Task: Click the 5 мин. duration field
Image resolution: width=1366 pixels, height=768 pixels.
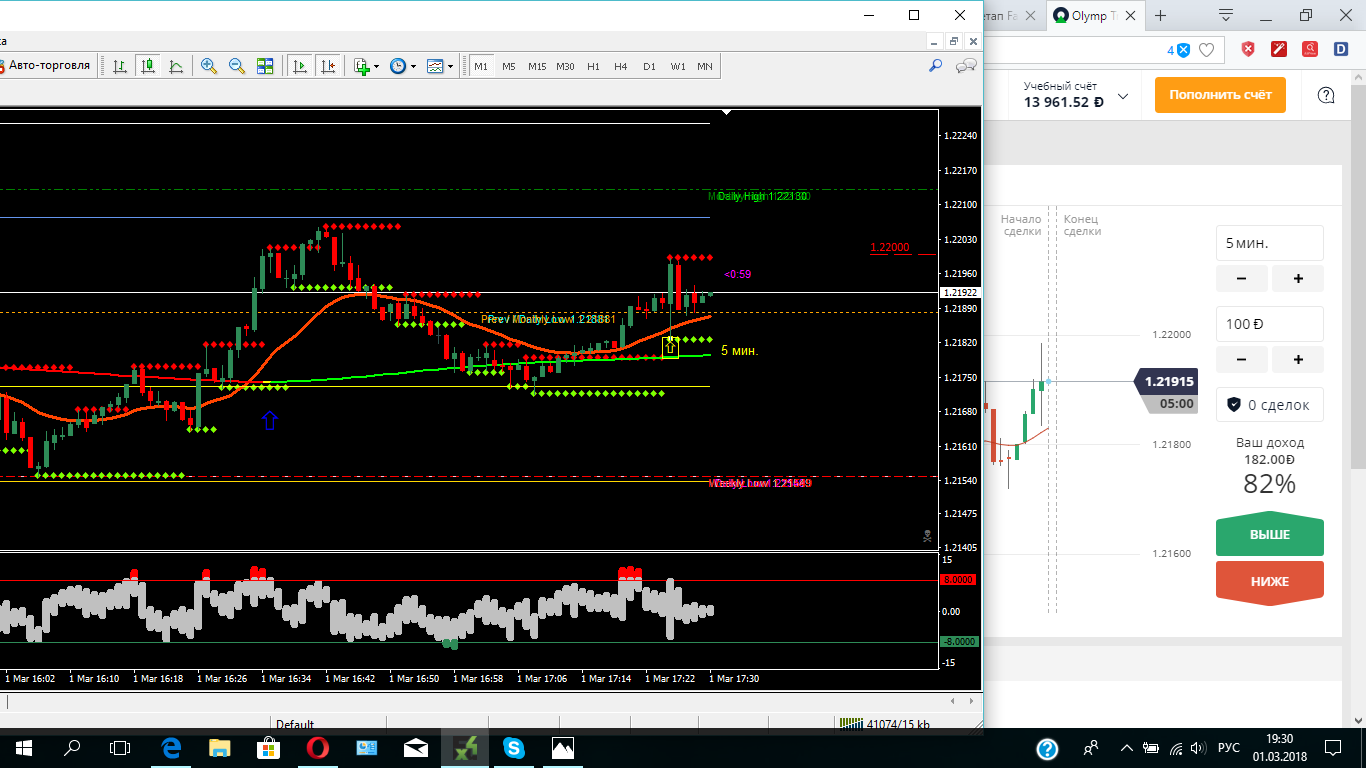Action: (x=1270, y=243)
